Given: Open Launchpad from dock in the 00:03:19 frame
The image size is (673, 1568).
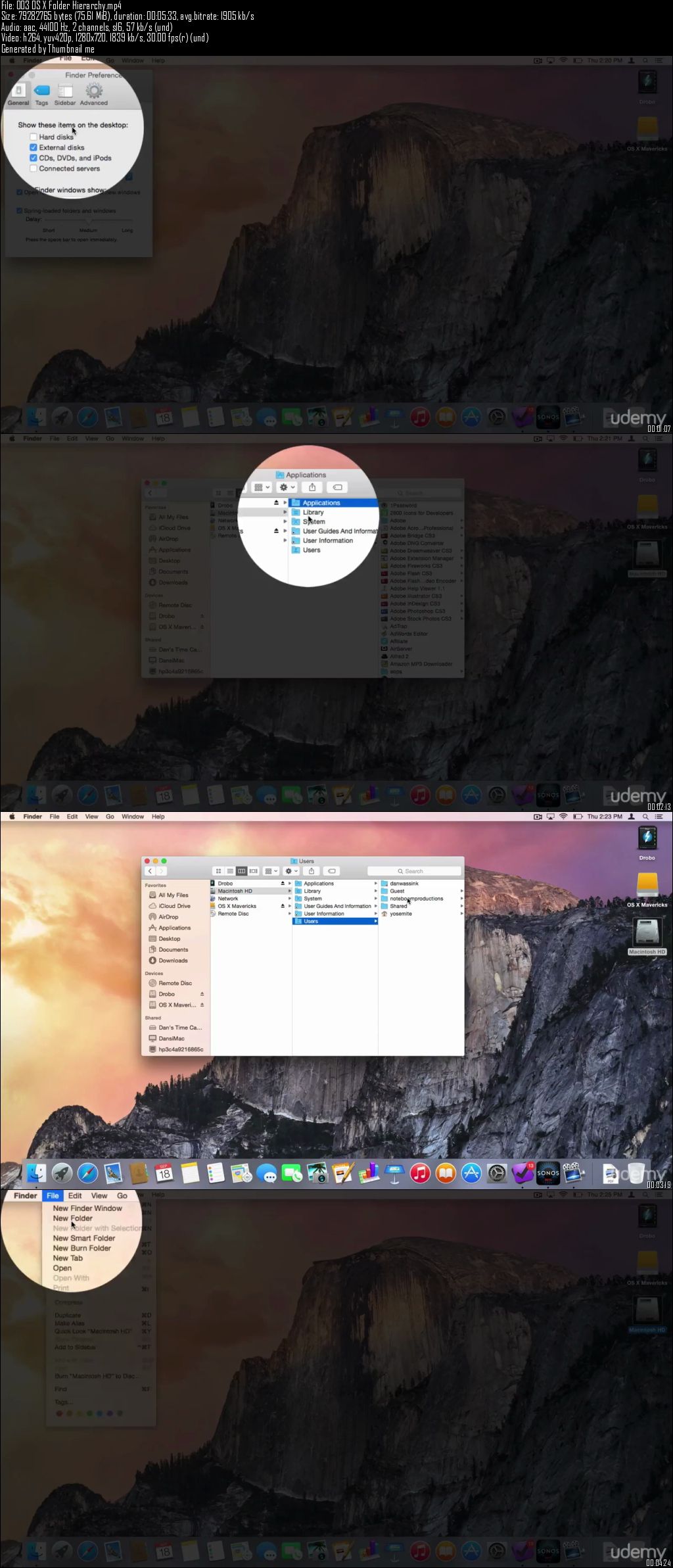Looking at the screenshot, I should [x=62, y=1173].
